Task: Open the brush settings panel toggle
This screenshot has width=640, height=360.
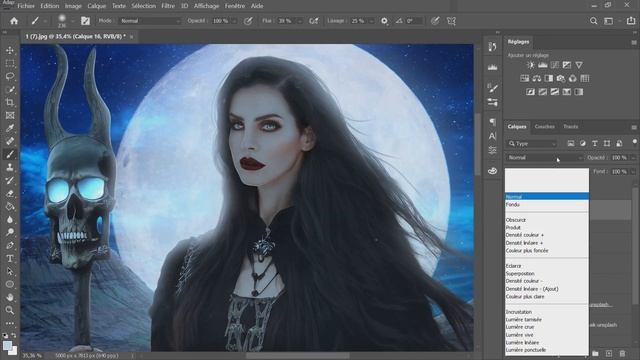Action: pyautogui.click(x=85, y=21)
